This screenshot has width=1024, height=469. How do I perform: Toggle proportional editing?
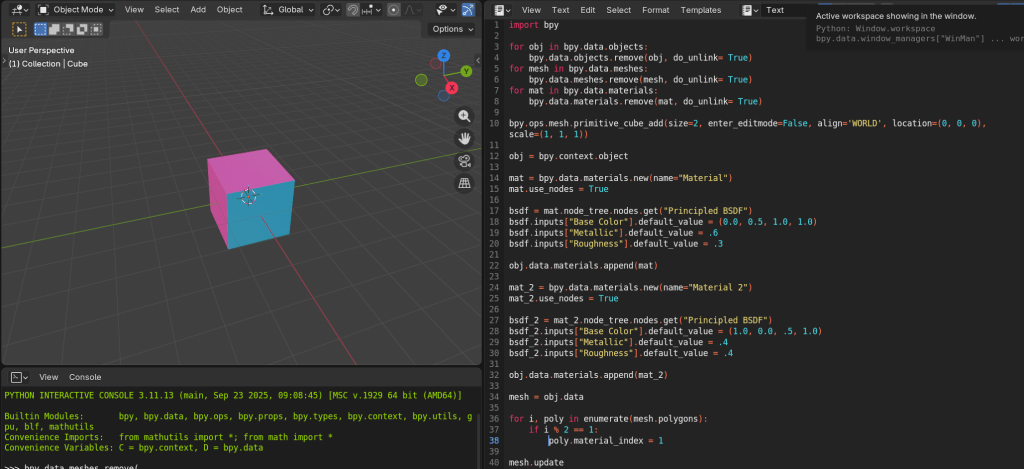click(x=394, y=10)
